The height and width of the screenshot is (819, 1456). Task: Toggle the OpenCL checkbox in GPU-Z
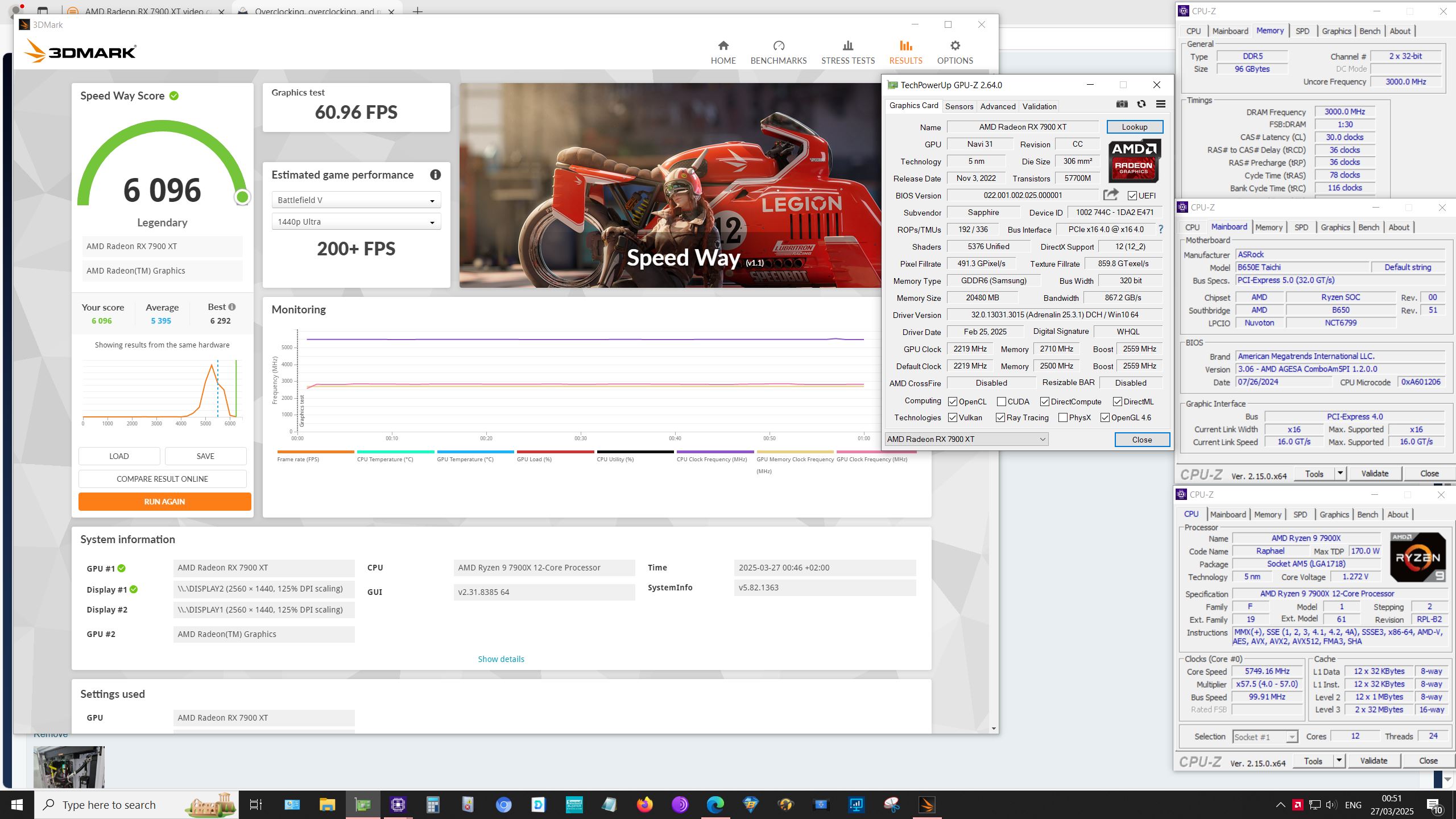pos(953,402)
